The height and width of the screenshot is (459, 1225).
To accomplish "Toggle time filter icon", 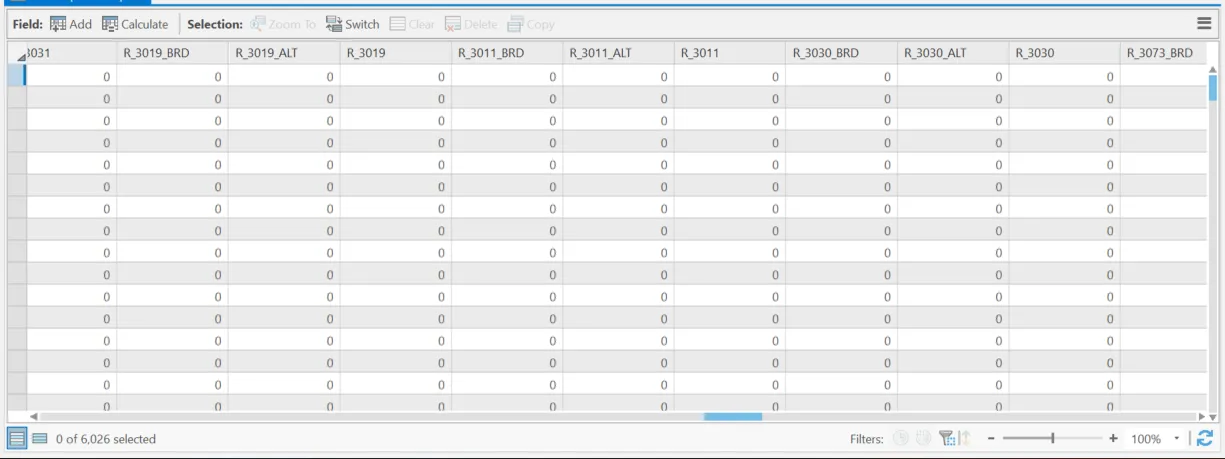I will pos(900,439).
